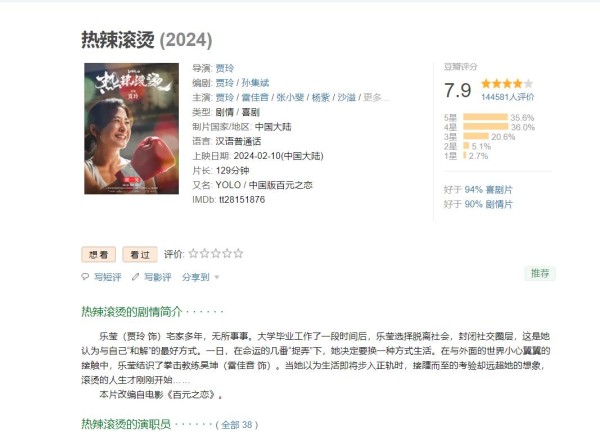The image size is (600, 437).
Task: Open director 贾玲's profile link
Action: pos(225,68)
